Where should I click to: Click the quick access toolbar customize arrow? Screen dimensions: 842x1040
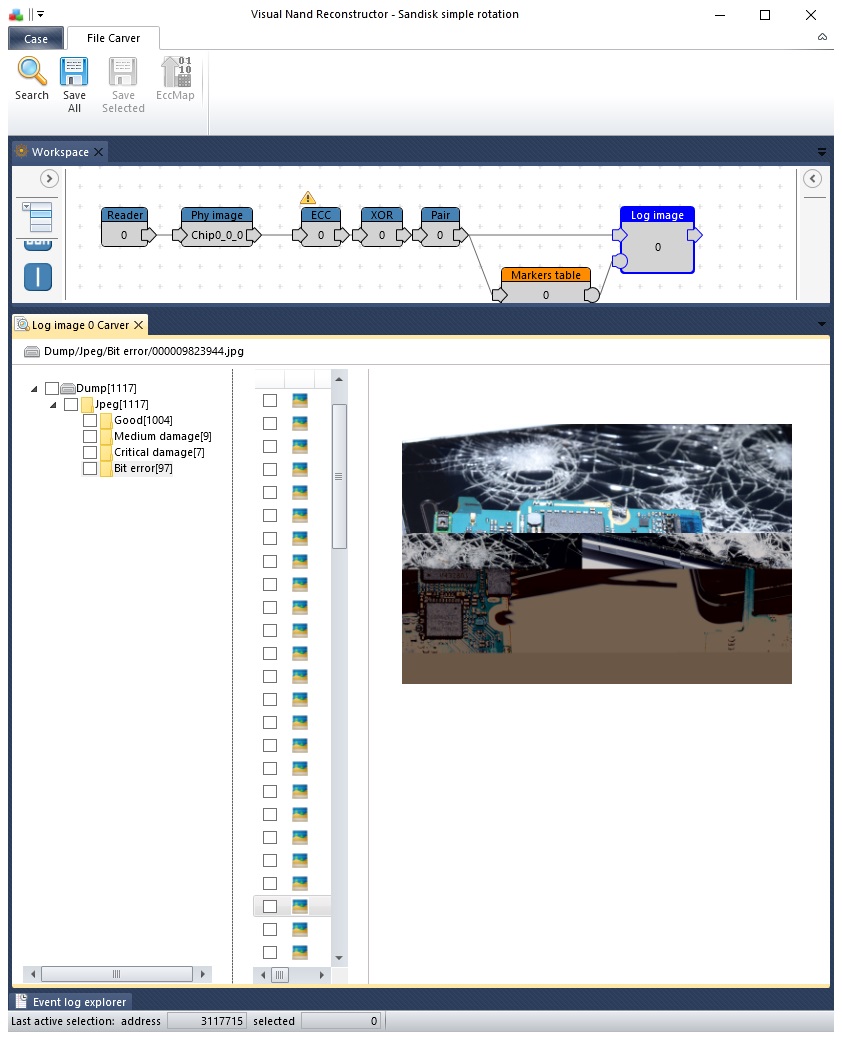(40, 14)
